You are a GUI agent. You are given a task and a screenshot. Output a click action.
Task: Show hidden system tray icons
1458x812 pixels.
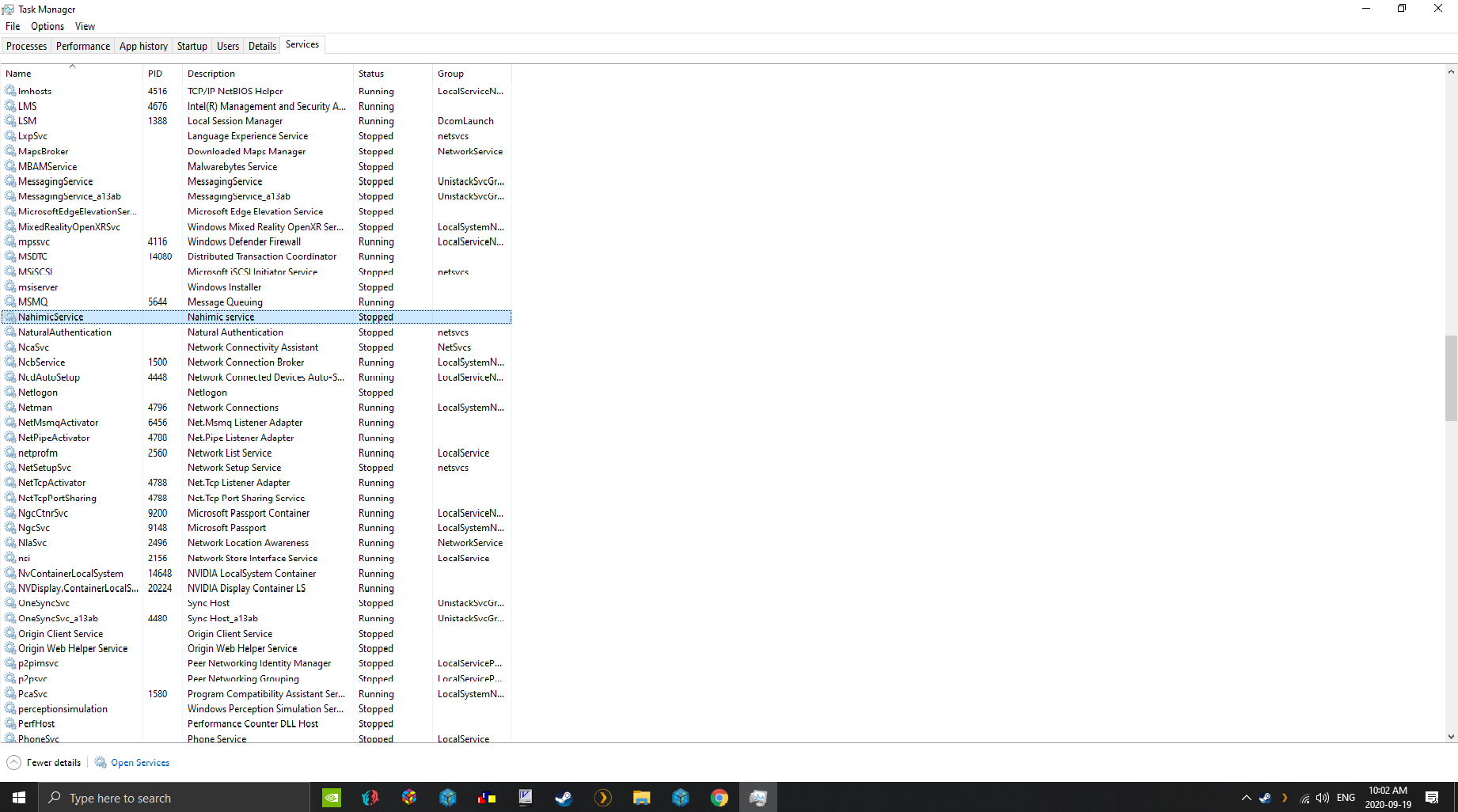(x=1246, y=798)
